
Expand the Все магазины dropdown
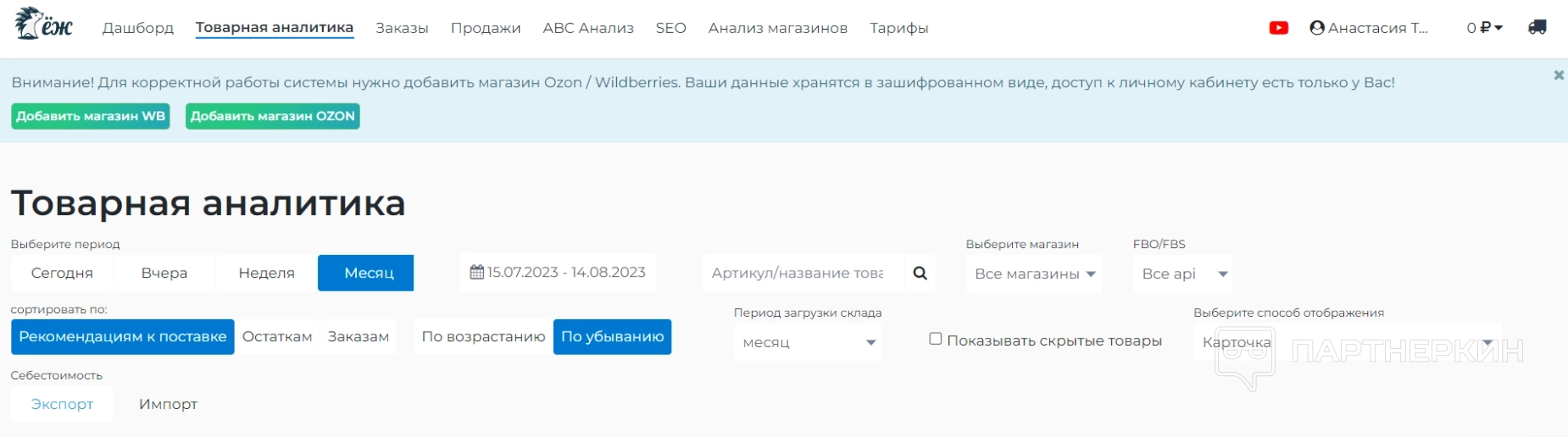tap(1034, 274)
